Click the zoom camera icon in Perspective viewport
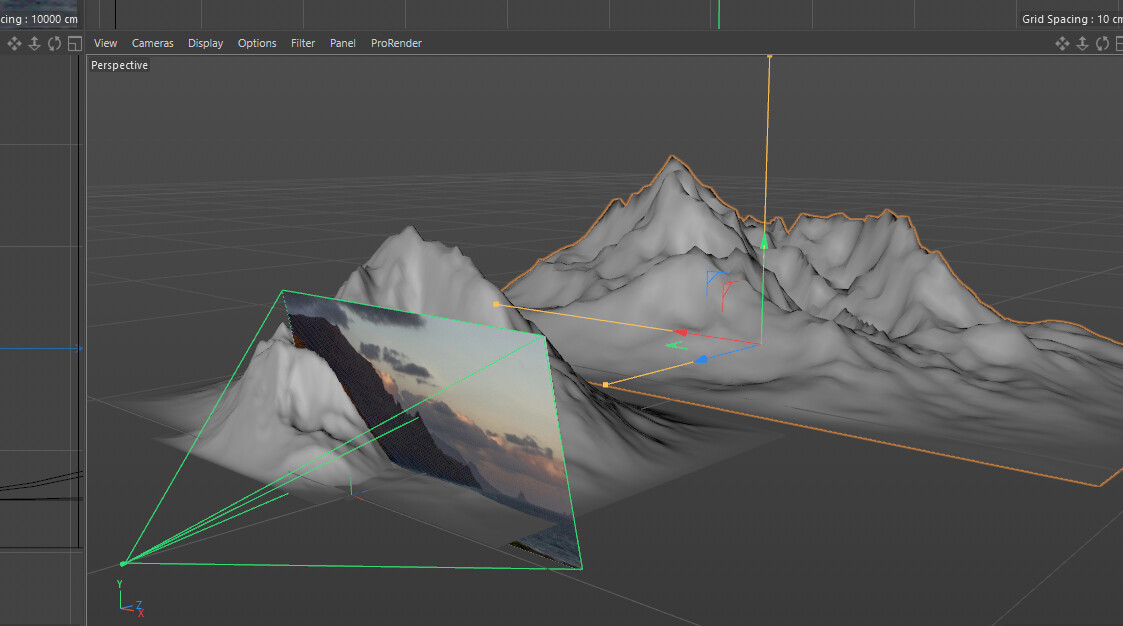The image size is (1123, 626). coord(1082,44)
